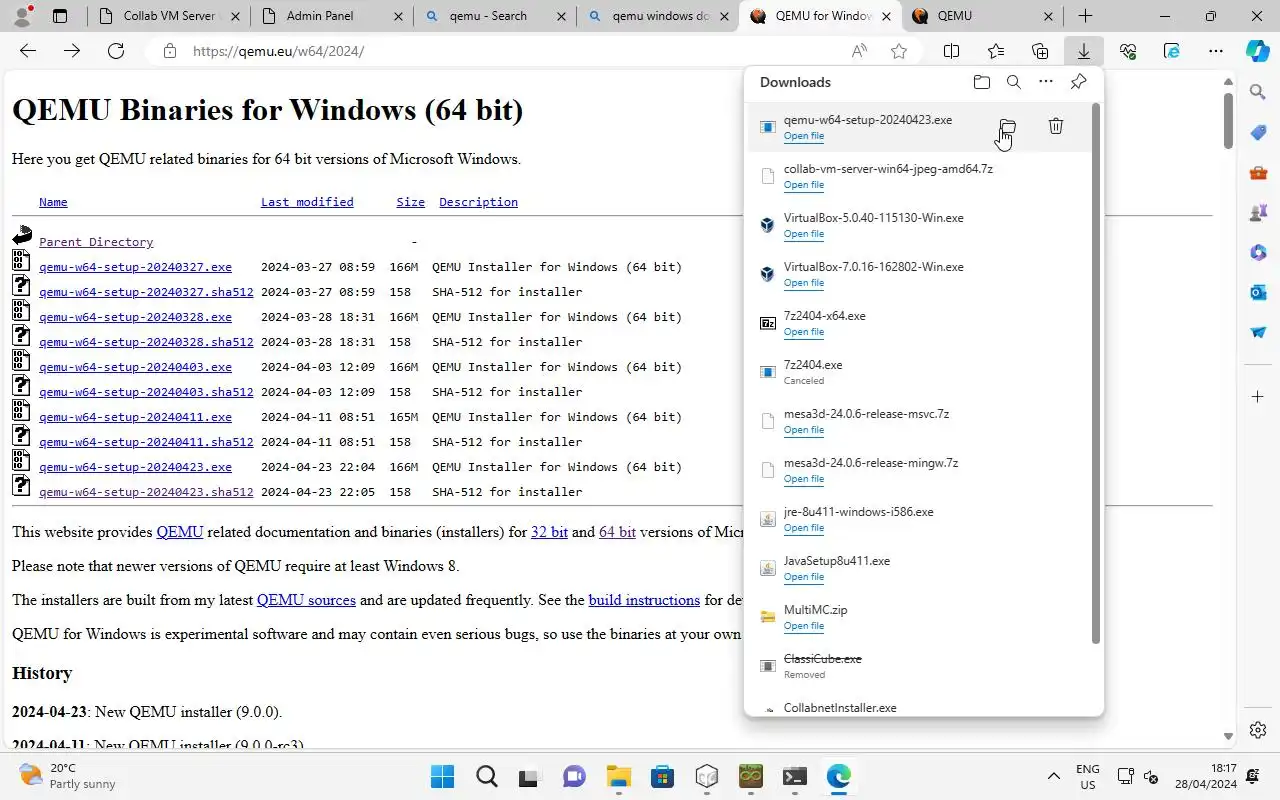Activate Read aloud icon in address bar

pyautogui.click(x=859, y=51)
